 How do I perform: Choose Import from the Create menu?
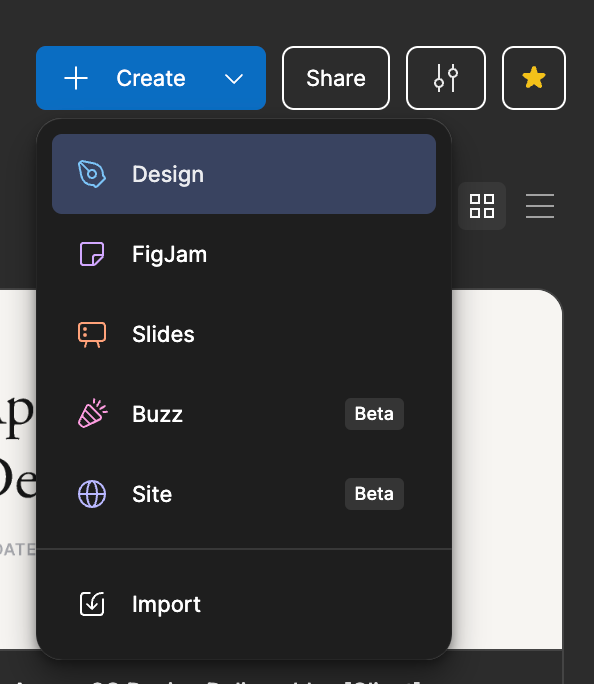pos(244,604)
